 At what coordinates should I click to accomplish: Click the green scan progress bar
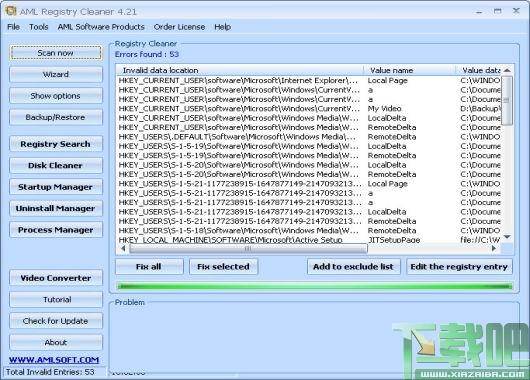click(x=314, y=286)
